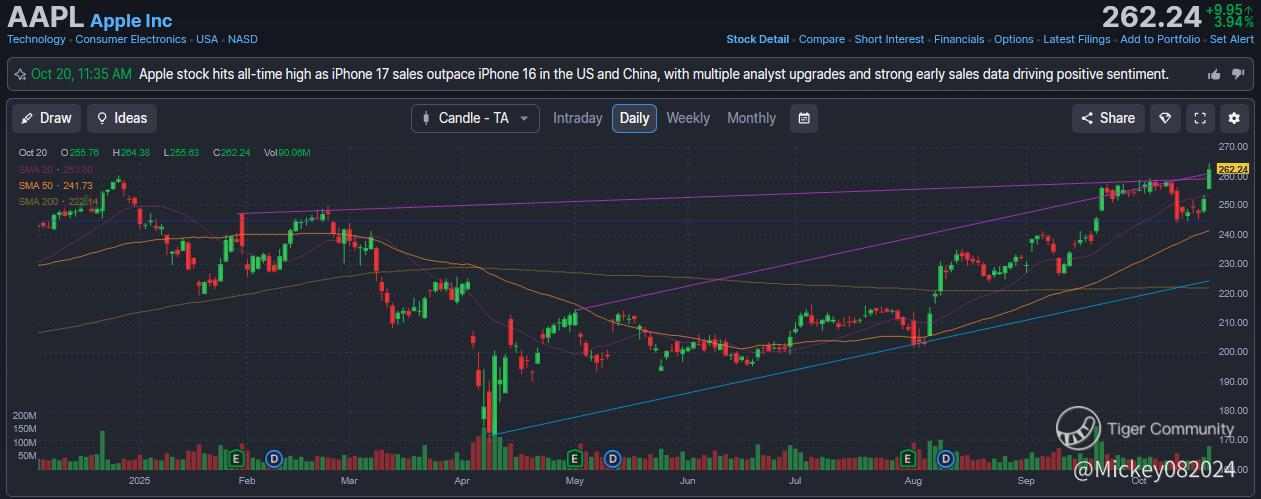Click the yellow 262.24 price axis label
Image resolution: width=1261 pixels, height=499 pixels.
tap(1235, 168)
